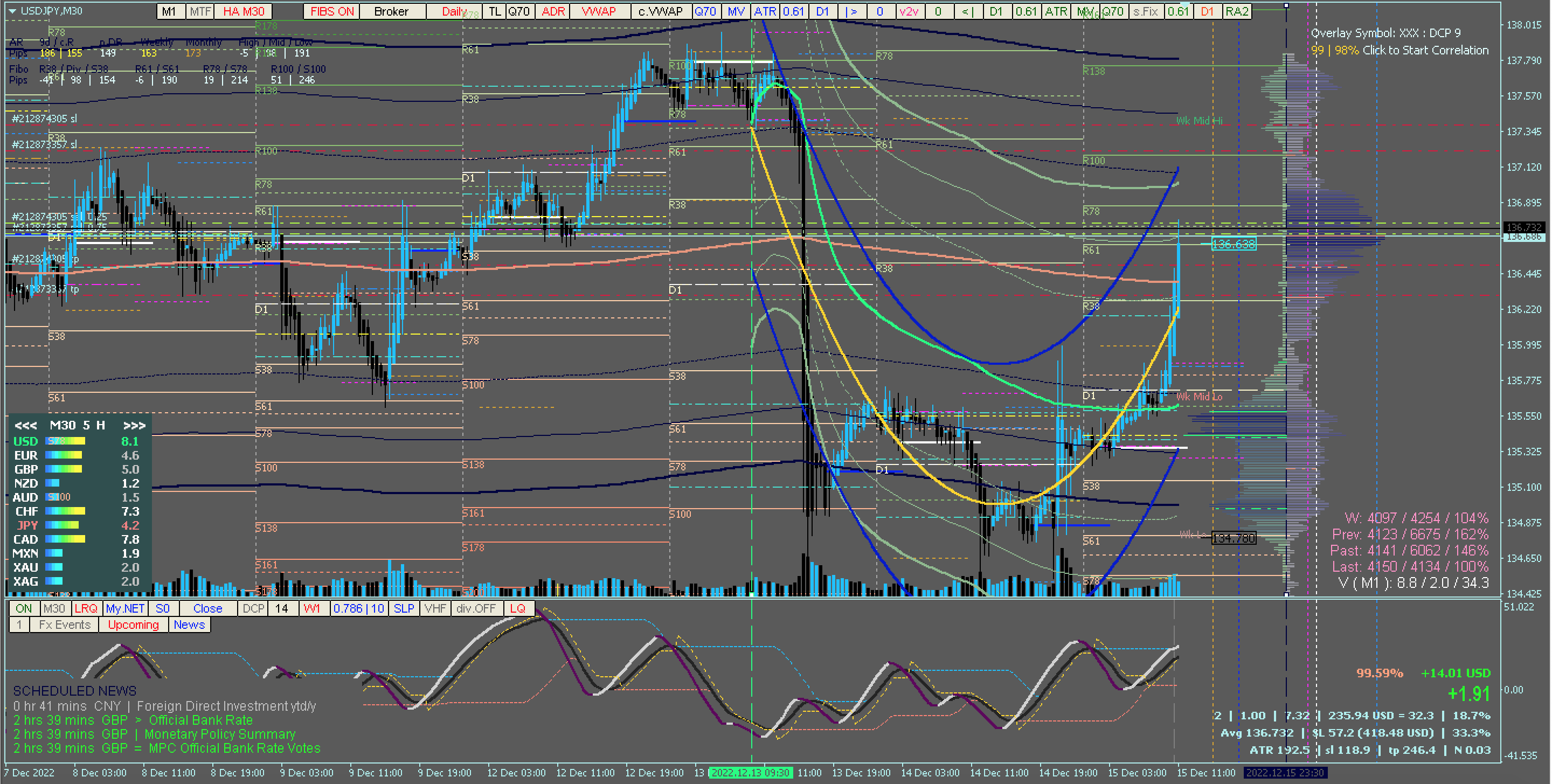The image size is (1552, 784).
Task: Click the 136.638 price label on chart
Action: coord(1234,244)
